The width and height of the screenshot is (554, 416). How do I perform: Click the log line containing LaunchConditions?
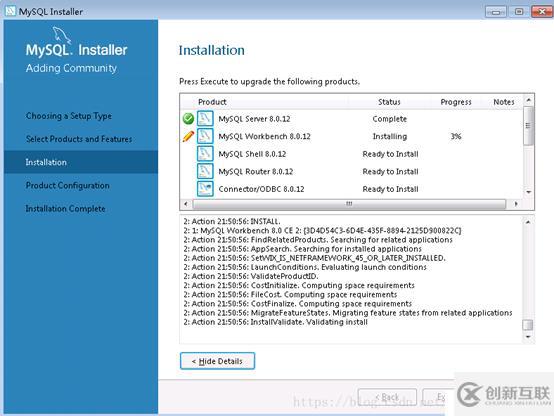(305, 267)
